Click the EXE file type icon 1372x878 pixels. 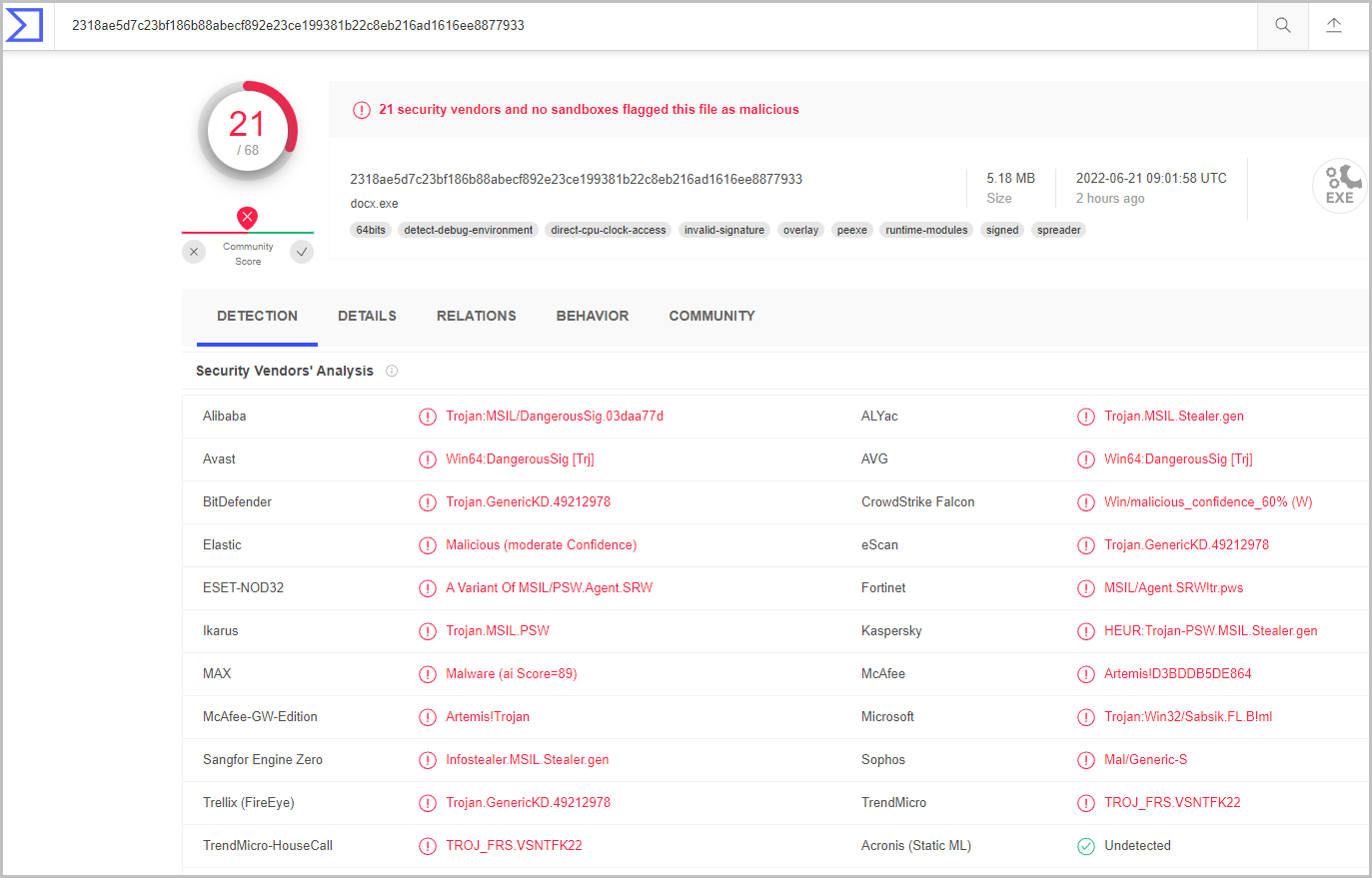pos(1339,186)
